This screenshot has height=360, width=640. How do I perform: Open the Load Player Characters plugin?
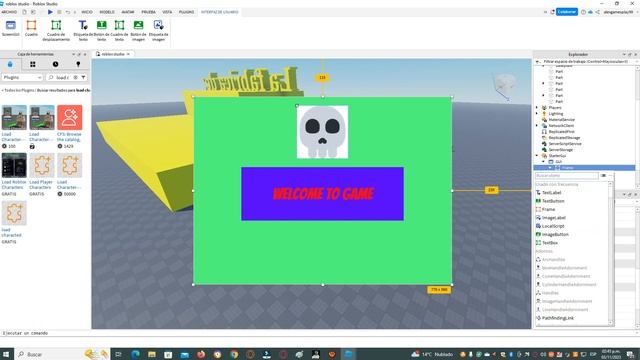pos(42,165)
